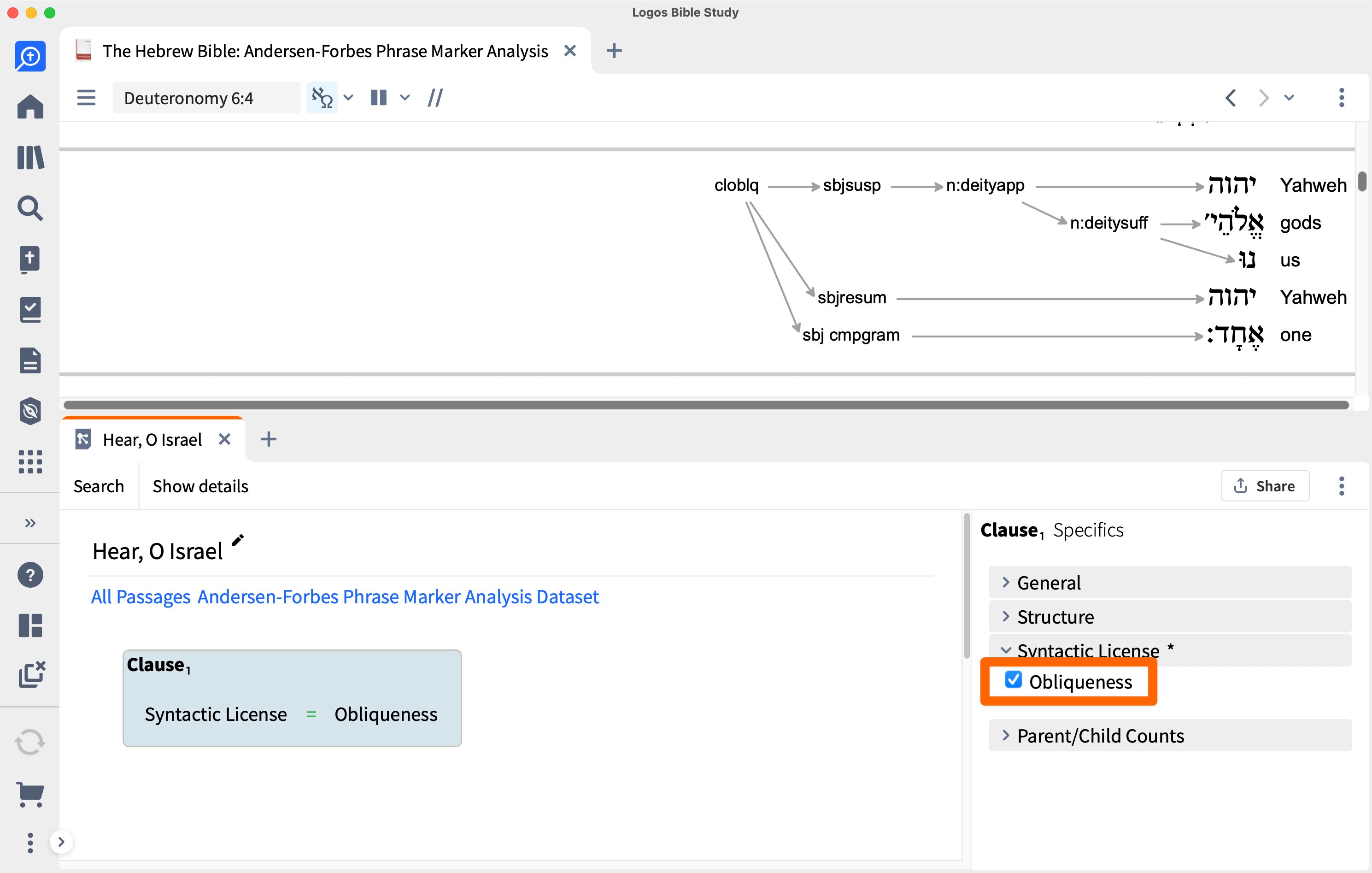Viewport: 1372px width, 873px height.
Task: Click the n:deitysuff node label
Action: 1108,223
